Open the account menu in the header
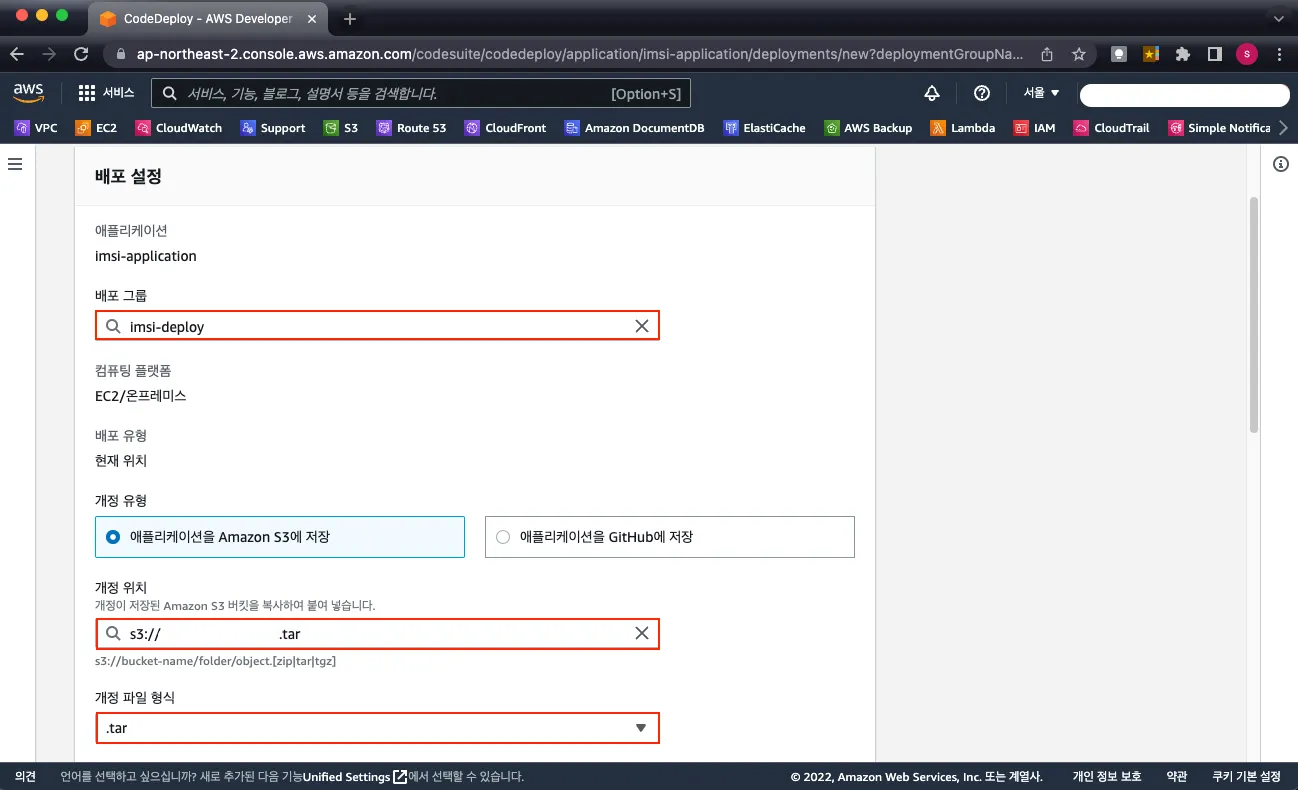 tap(1184, 95)
